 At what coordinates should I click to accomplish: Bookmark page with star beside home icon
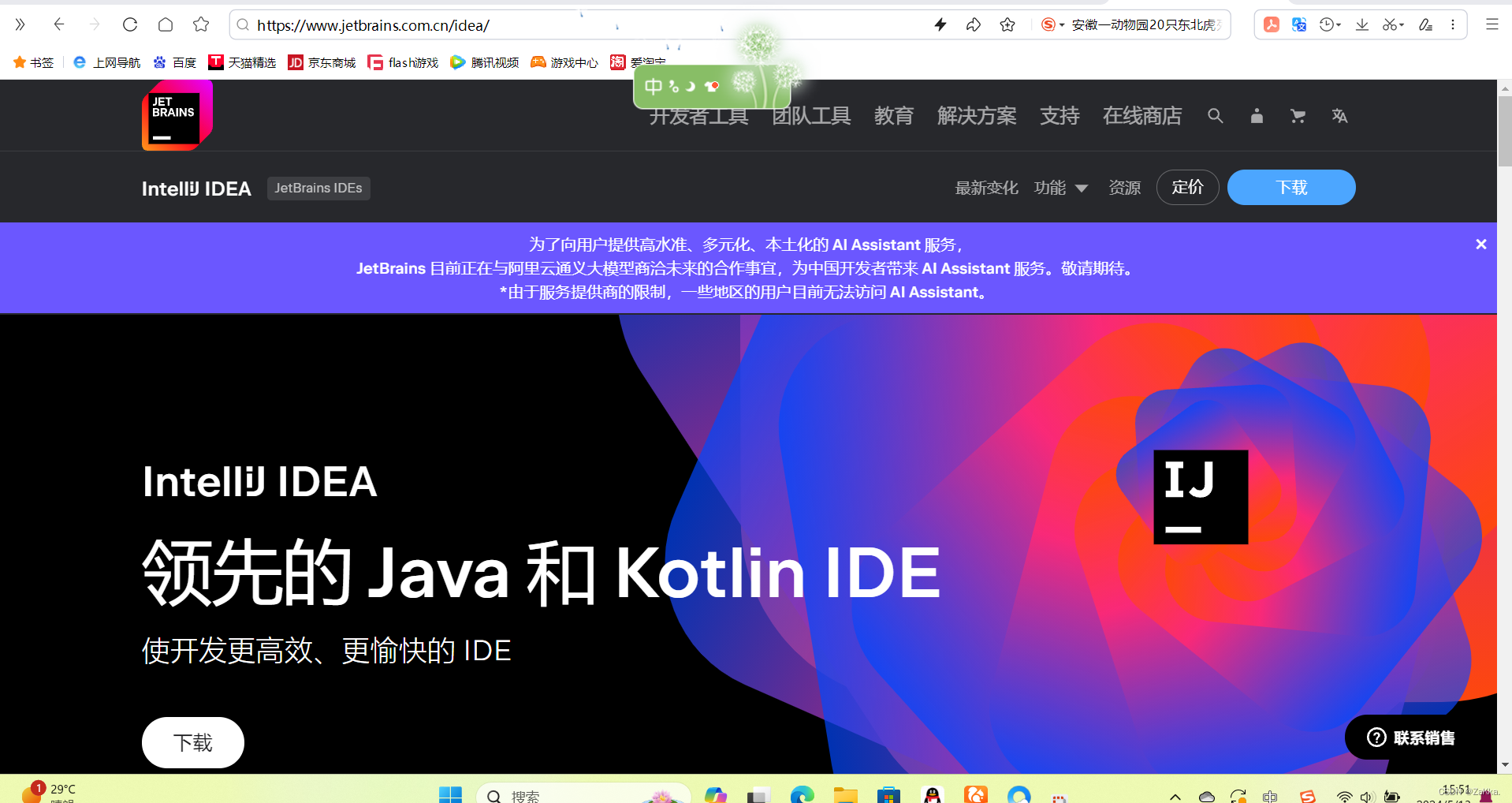click(201, 24)
